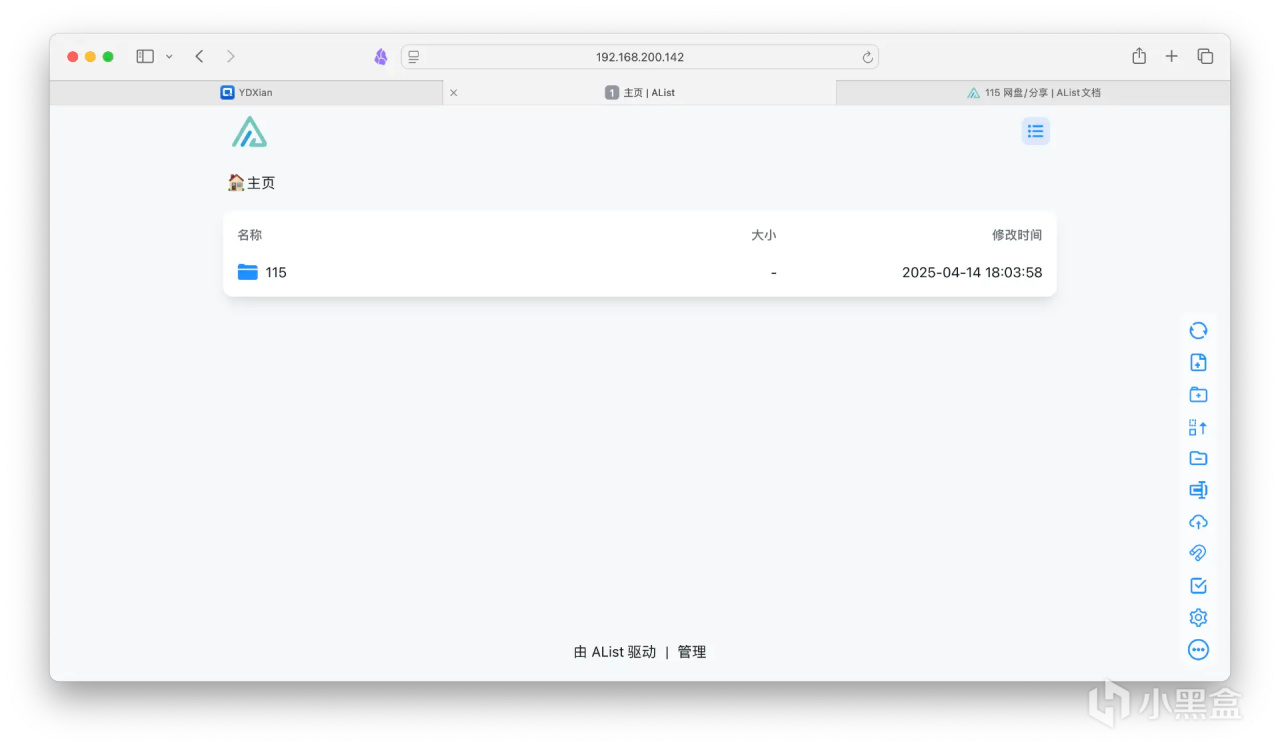Toggle the file selection checkbox mode icon
The image size is (1280, 747).
point(1198,586)
